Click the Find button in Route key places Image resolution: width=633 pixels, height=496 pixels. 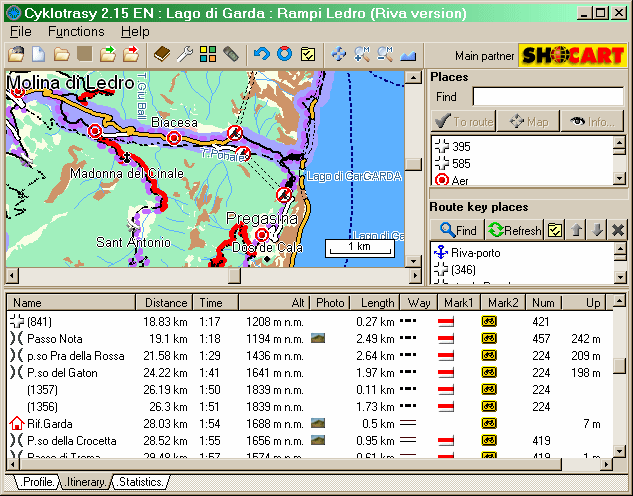click(458, 230)
